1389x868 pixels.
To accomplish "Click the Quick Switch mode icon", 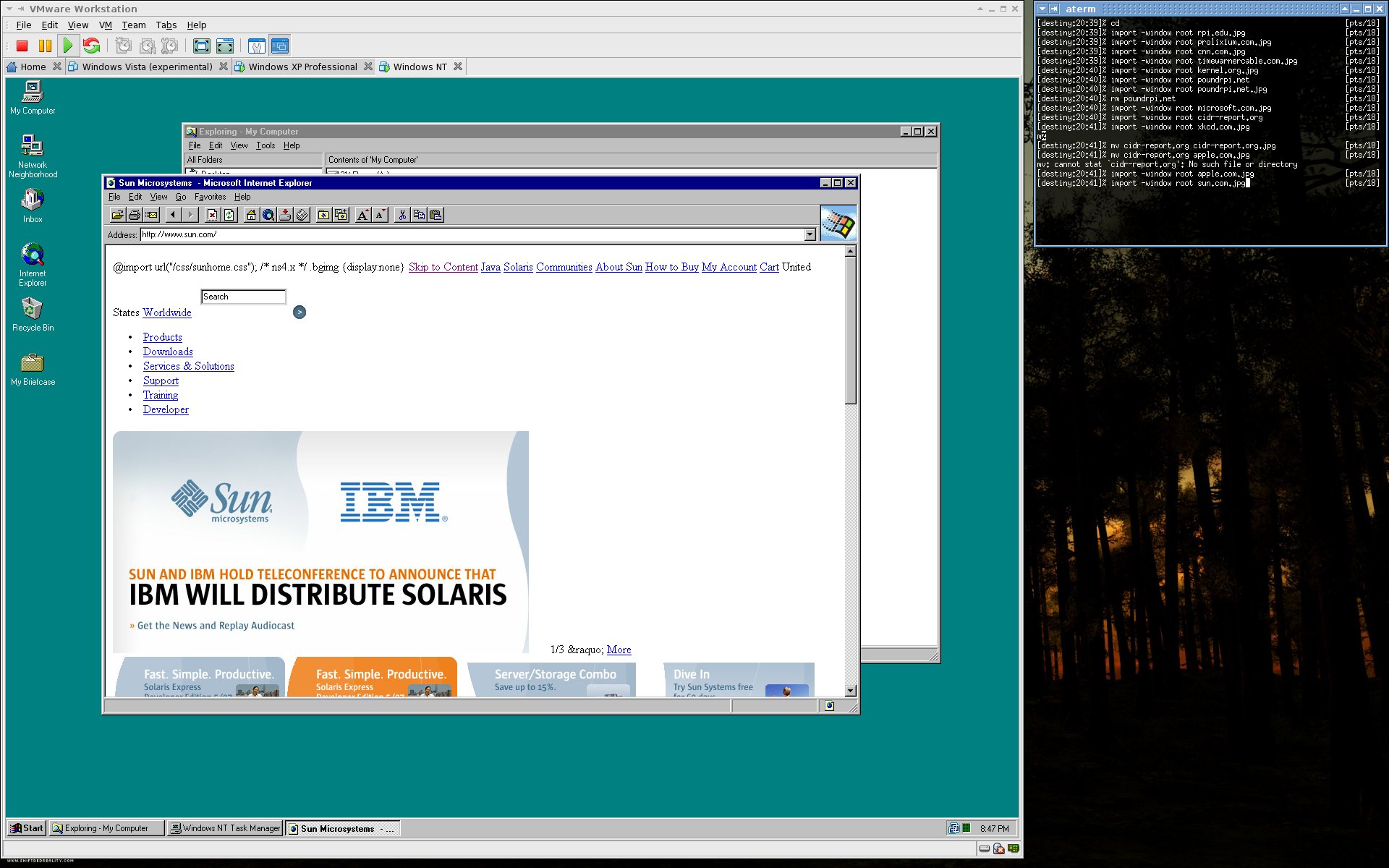I will 225,46.
